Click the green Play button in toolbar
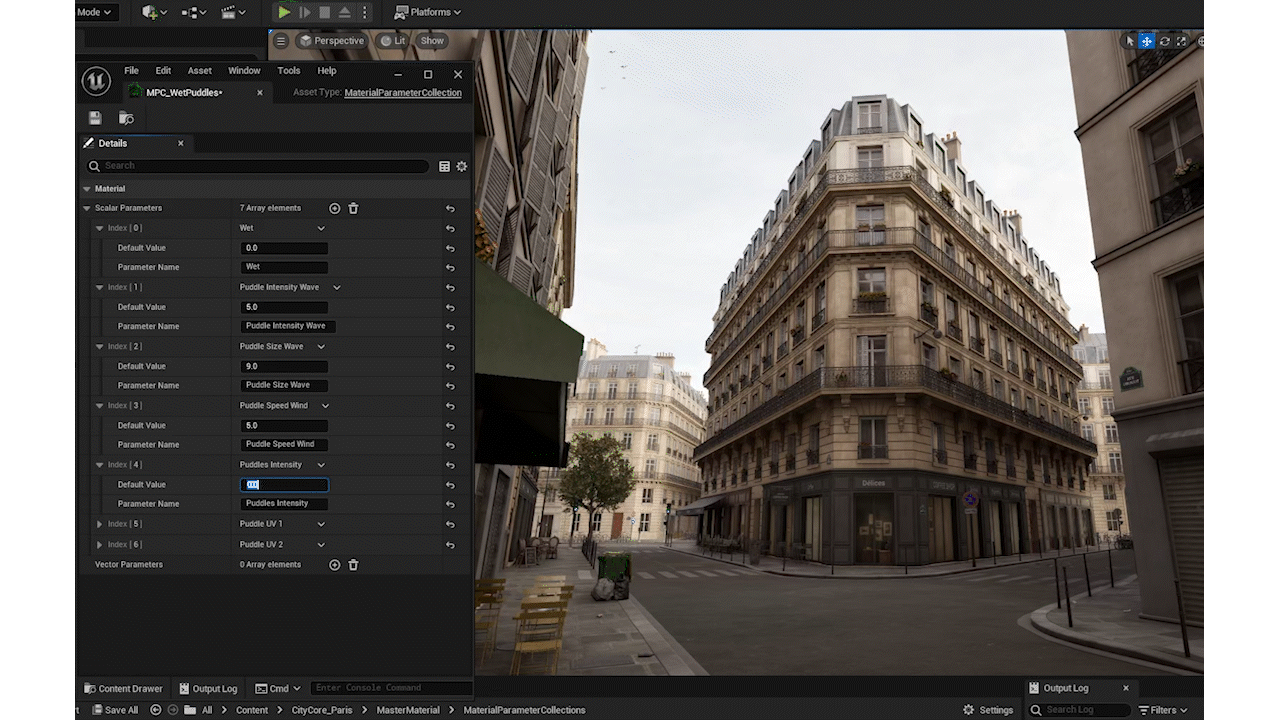Screen dimensions: 1280x720 284,12
